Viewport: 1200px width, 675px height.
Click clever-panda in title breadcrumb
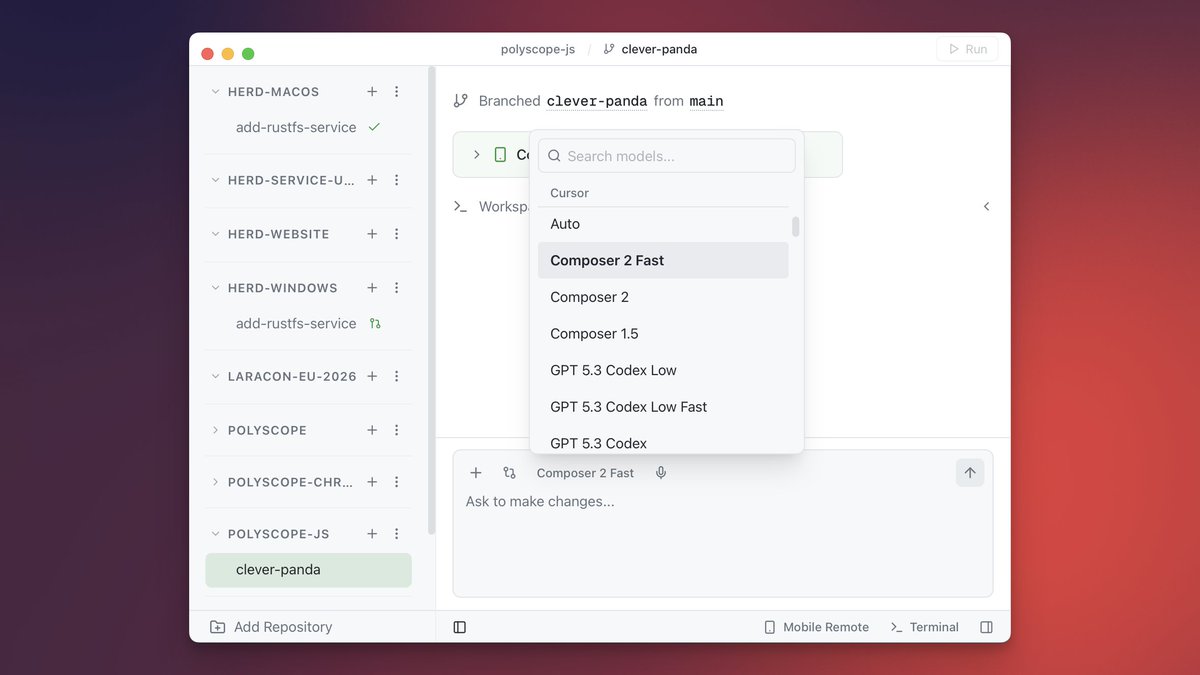(660, 49)
